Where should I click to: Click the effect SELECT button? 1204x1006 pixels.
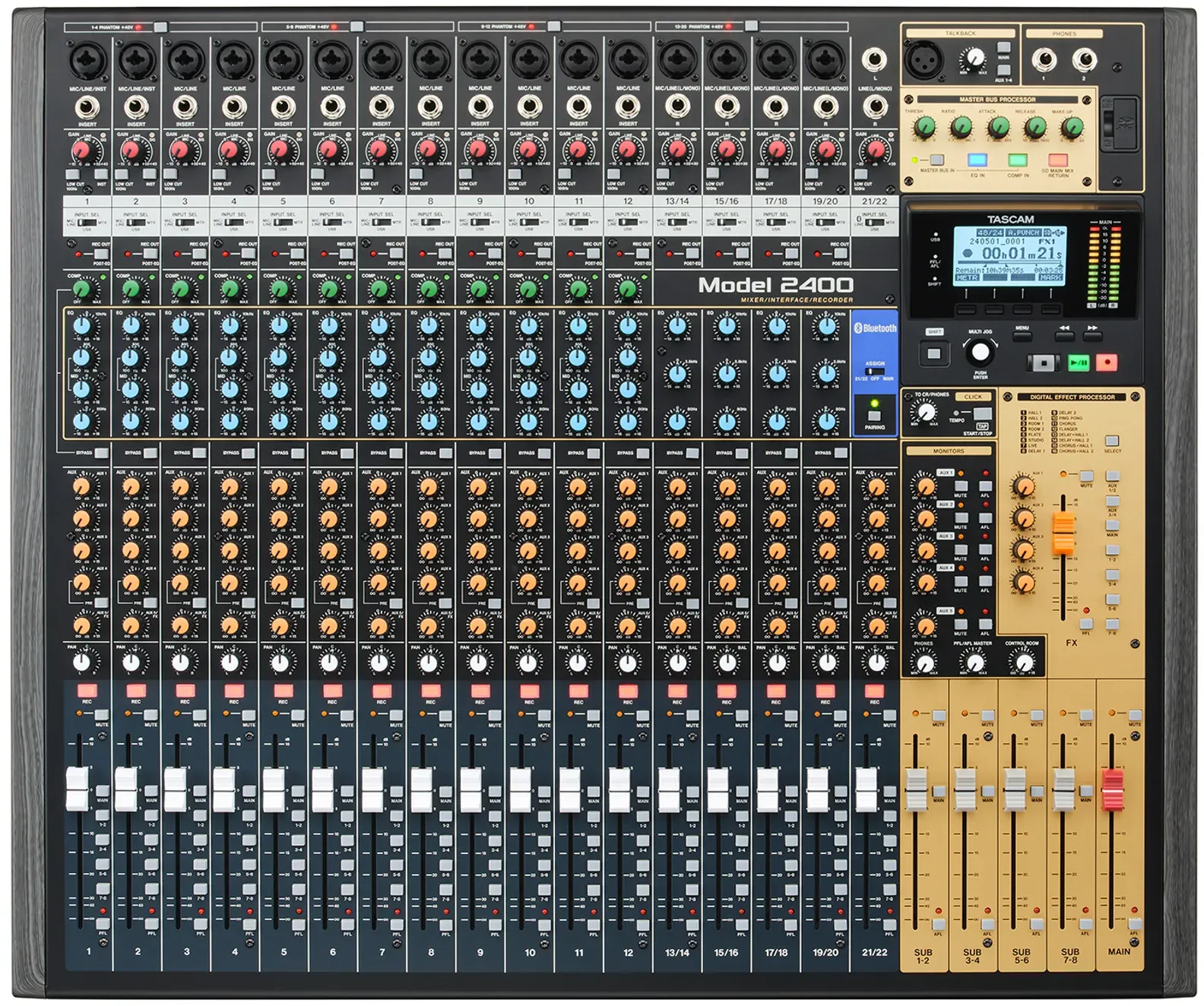pos(1112,441)
